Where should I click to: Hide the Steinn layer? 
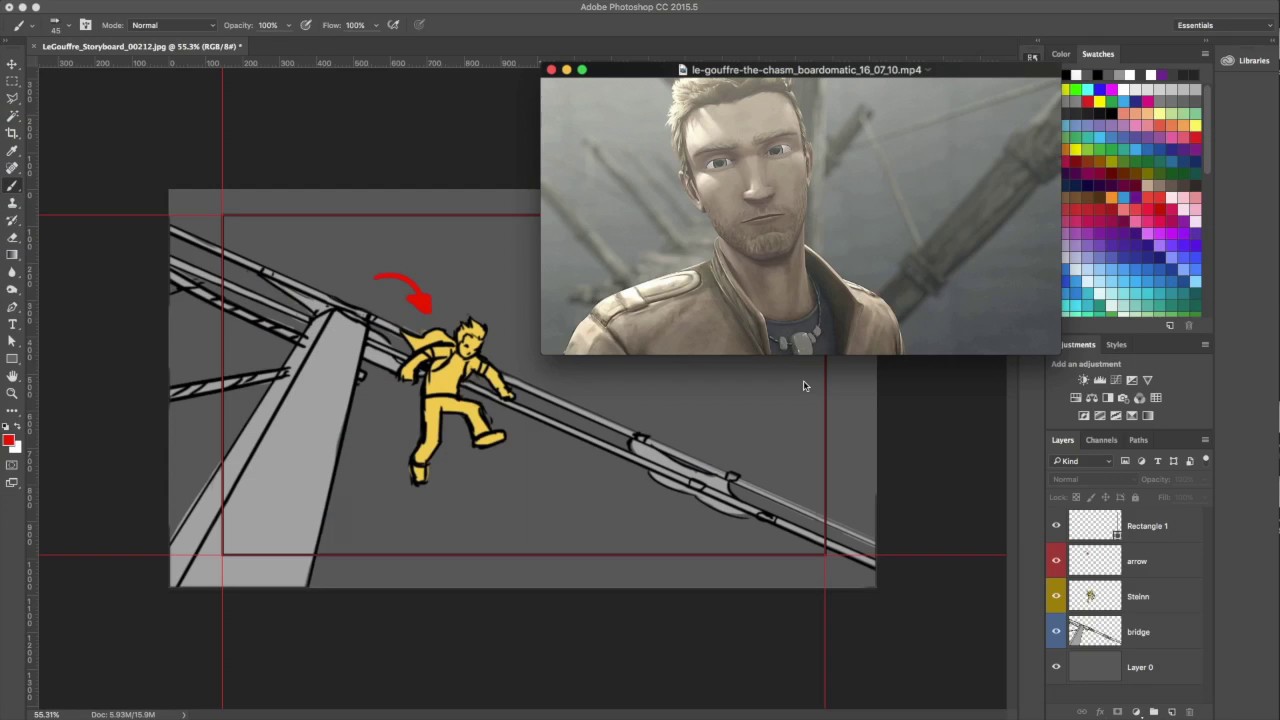click(x=1056, y=596)
